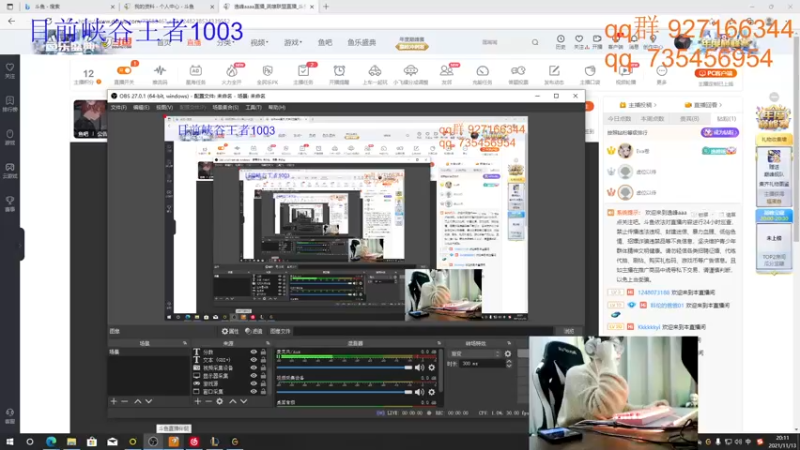Increase the transition duration stepper
The height and width of the screenshot is (450, 800).
(509, 361)
